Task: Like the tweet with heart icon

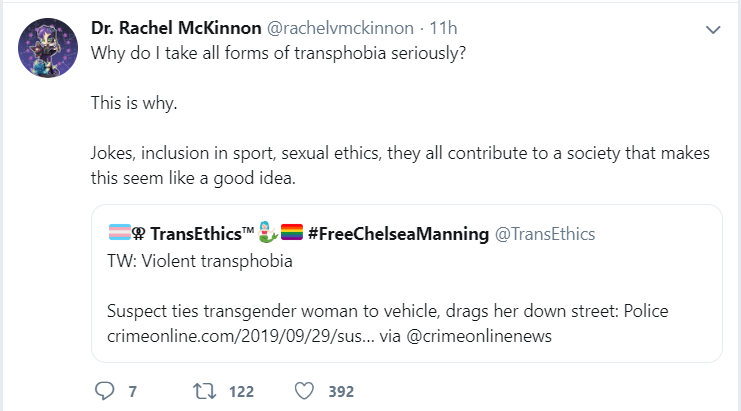Action: pos(304,391)
